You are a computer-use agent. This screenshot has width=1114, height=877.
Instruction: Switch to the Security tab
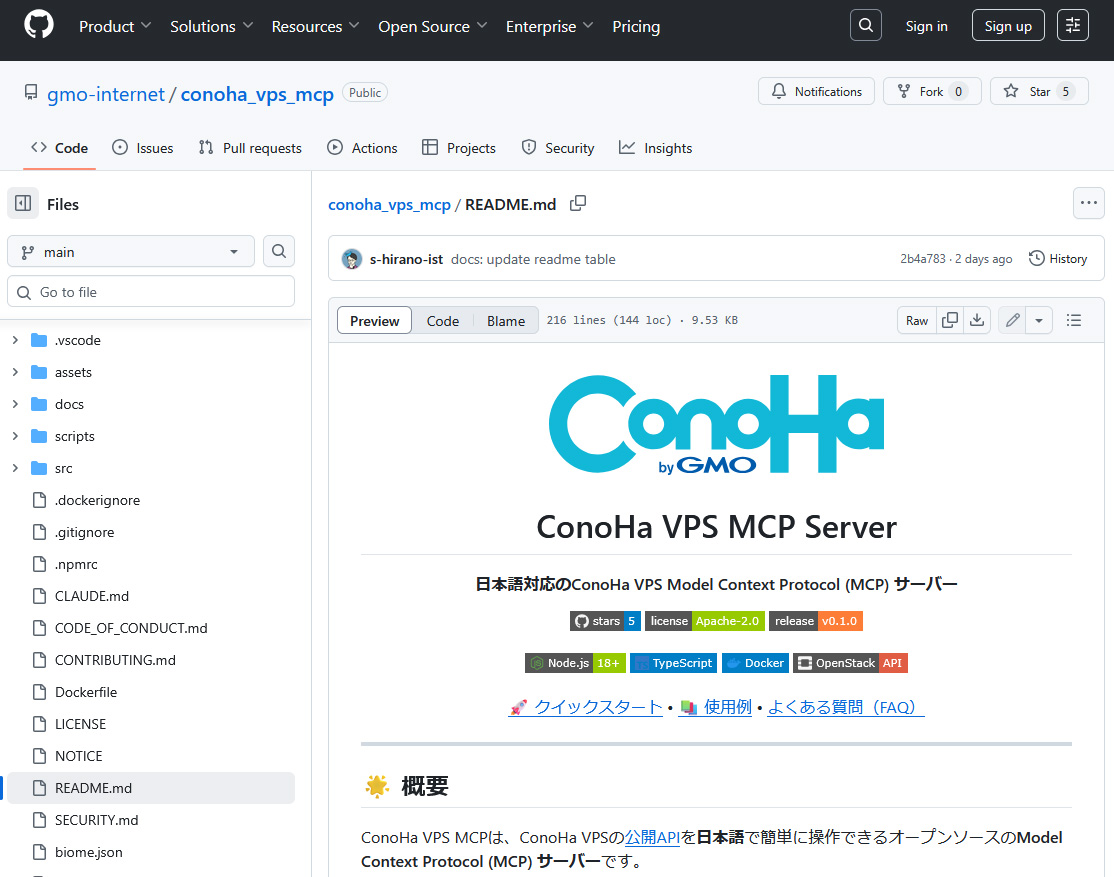[x=558, y=148]
